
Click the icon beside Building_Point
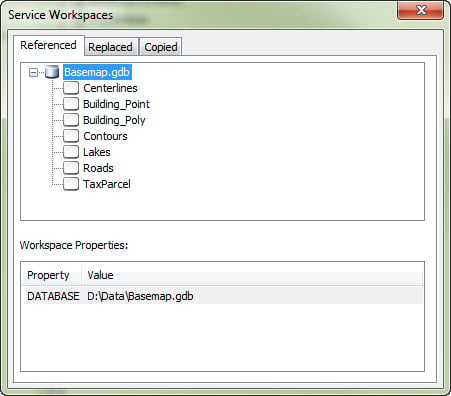pyautogui.click(x=71, y=104)
